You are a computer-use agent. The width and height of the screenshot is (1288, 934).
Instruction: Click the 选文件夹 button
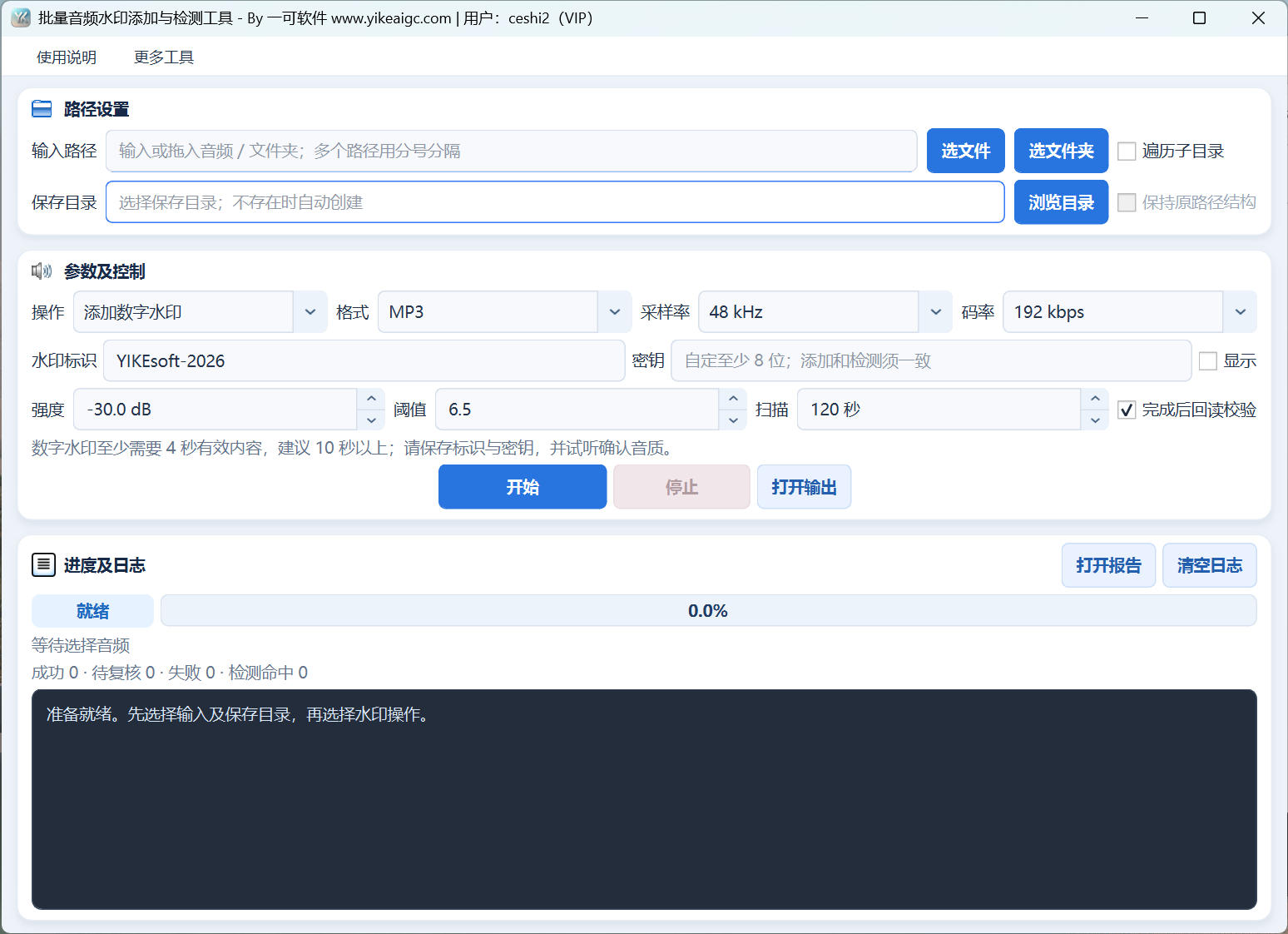pos(1061,151)
